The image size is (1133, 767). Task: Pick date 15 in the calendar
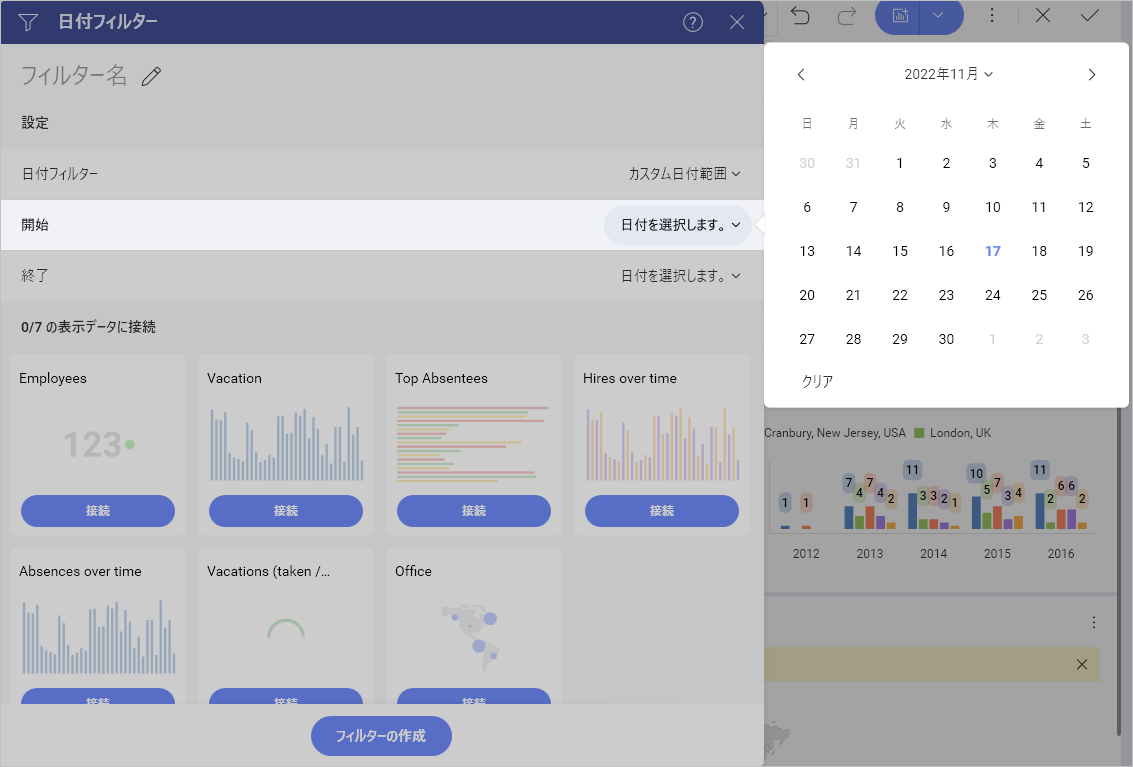point(900,251)
